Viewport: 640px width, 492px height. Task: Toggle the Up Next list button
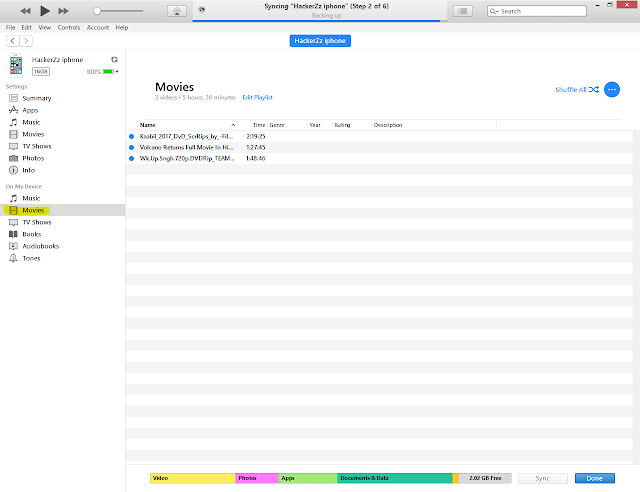463,11
